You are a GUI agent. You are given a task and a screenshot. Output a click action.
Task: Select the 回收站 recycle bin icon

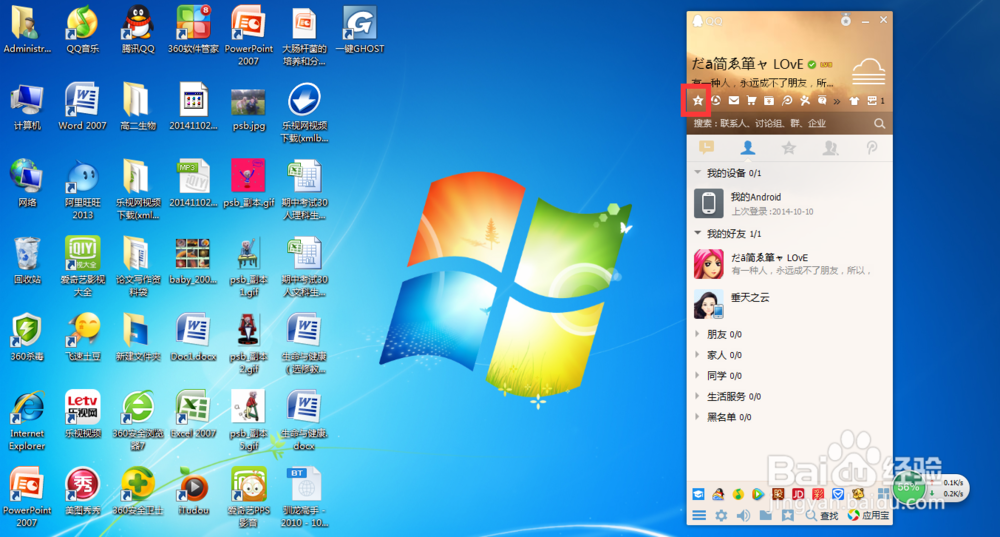[x=27, y=260]
